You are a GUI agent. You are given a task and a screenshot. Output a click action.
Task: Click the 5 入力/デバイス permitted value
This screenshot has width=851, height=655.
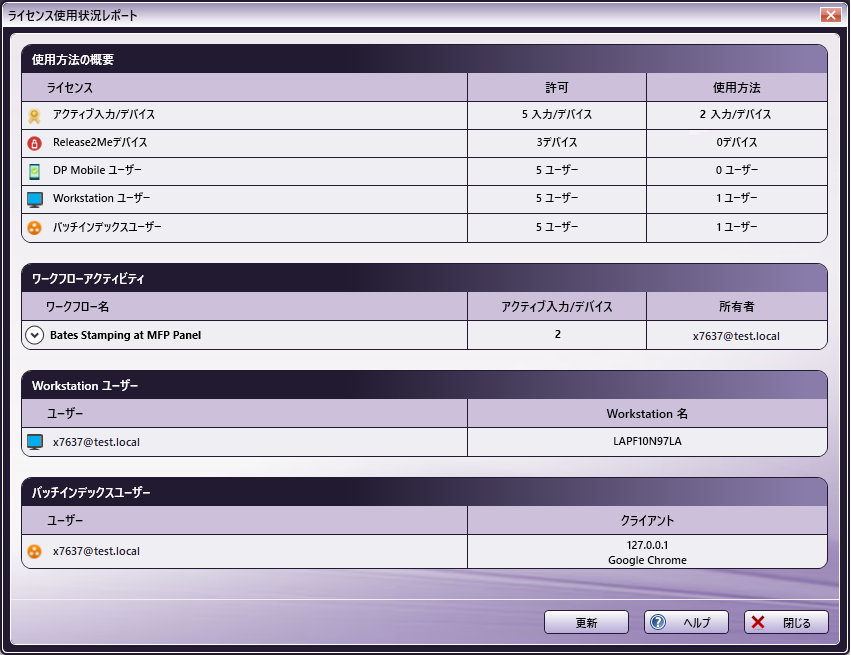pos(557,115)
